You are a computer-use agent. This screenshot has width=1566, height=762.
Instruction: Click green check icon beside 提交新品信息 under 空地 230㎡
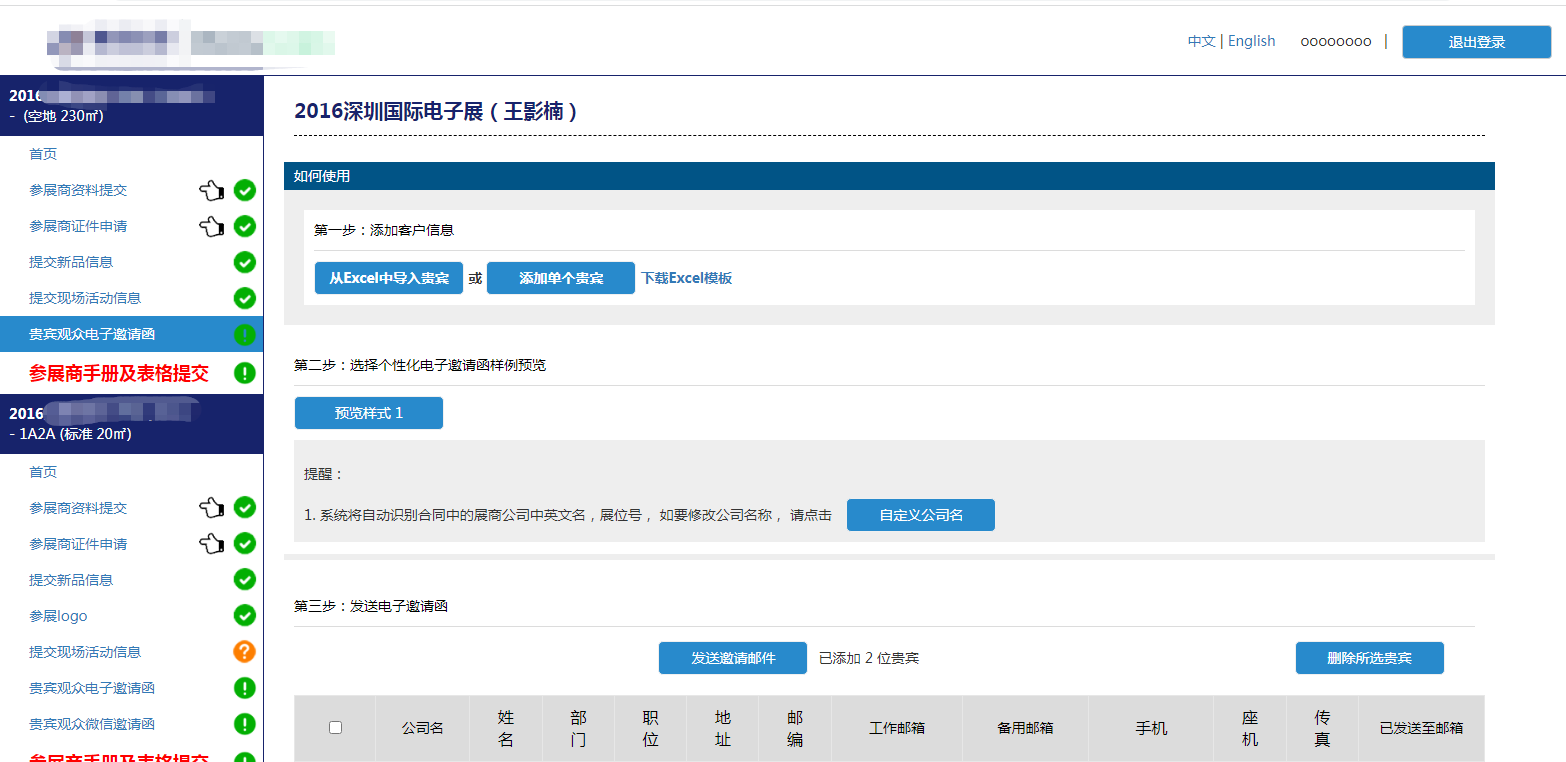[x=245, y=262]
